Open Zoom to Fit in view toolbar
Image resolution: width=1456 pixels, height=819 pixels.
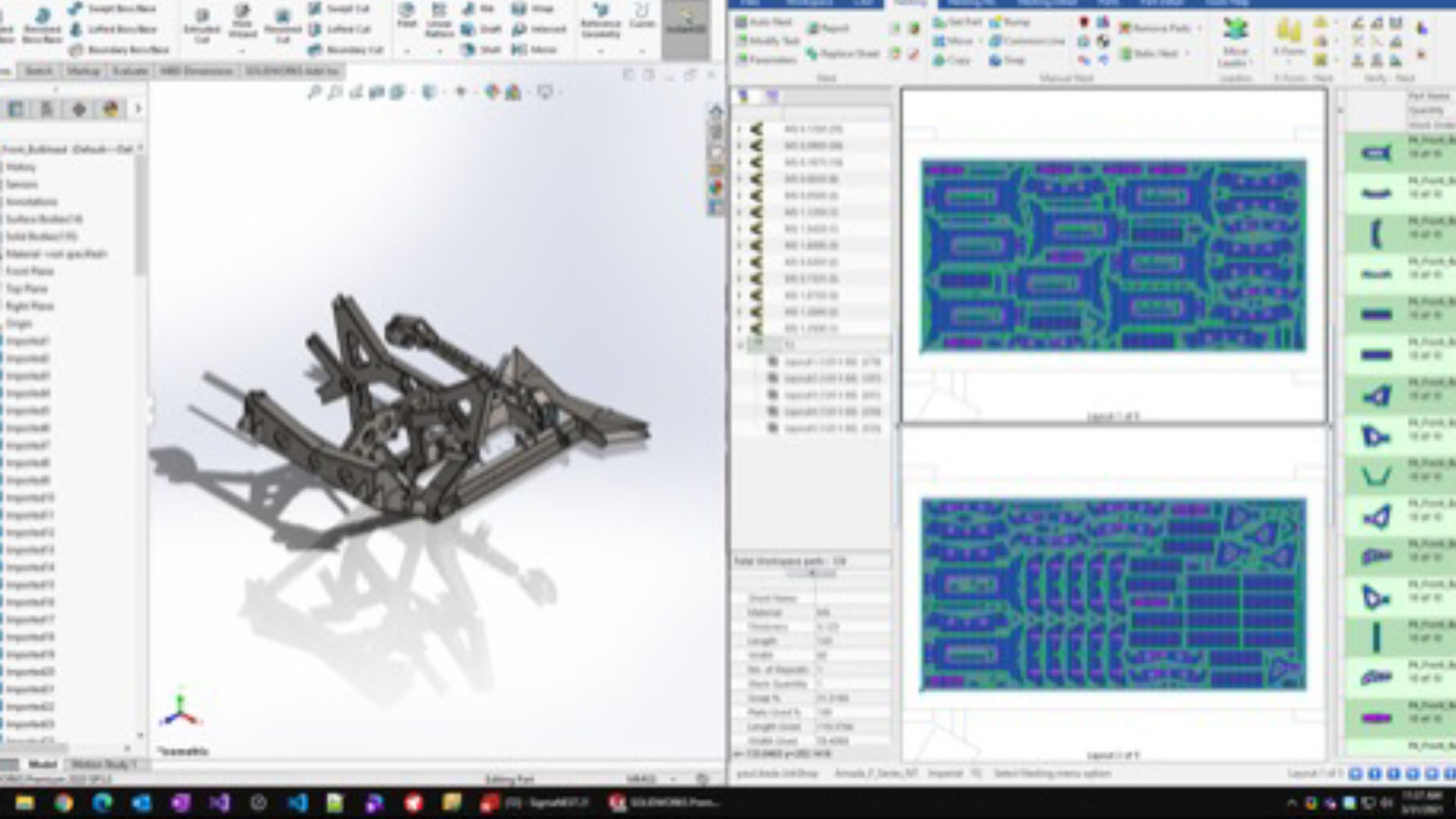click(314, 93)
